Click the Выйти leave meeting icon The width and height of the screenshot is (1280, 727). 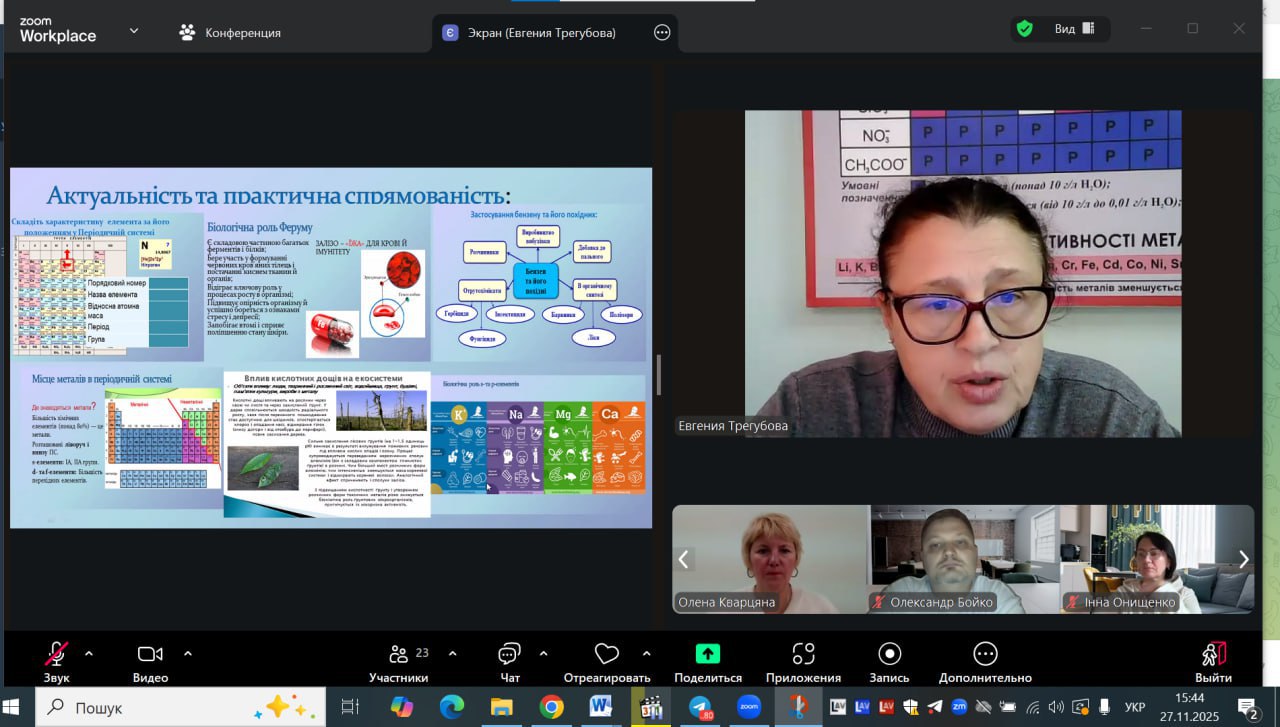point(1213,654)
